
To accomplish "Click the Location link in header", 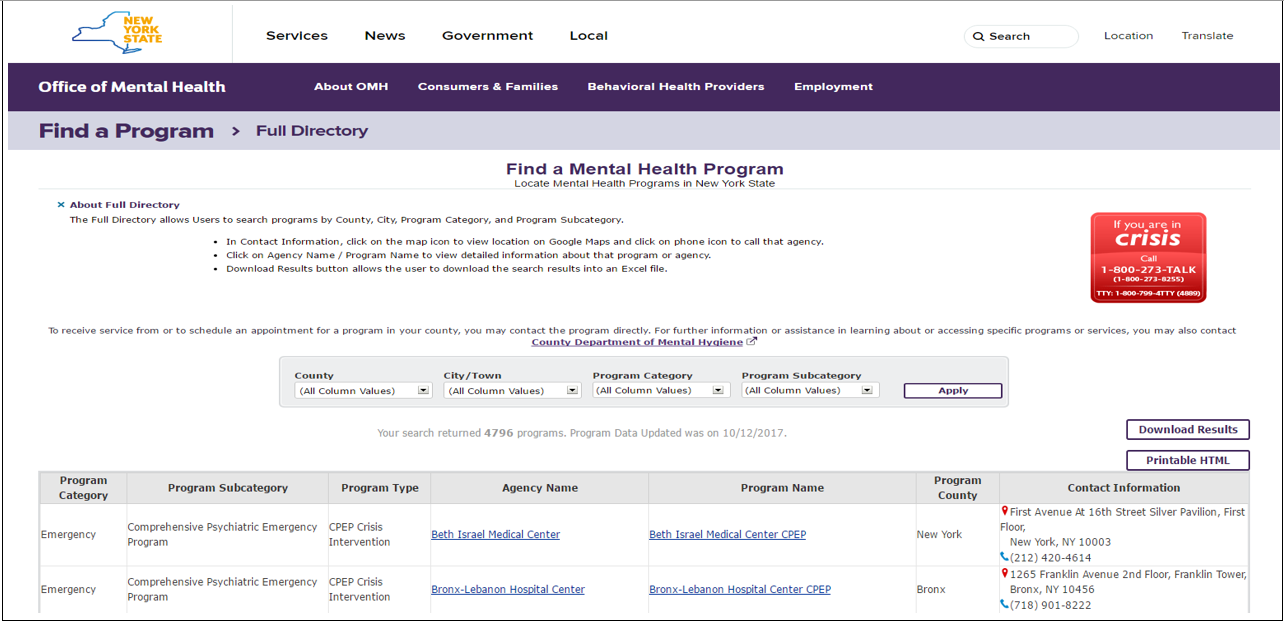I will [x=1128, y=36].
